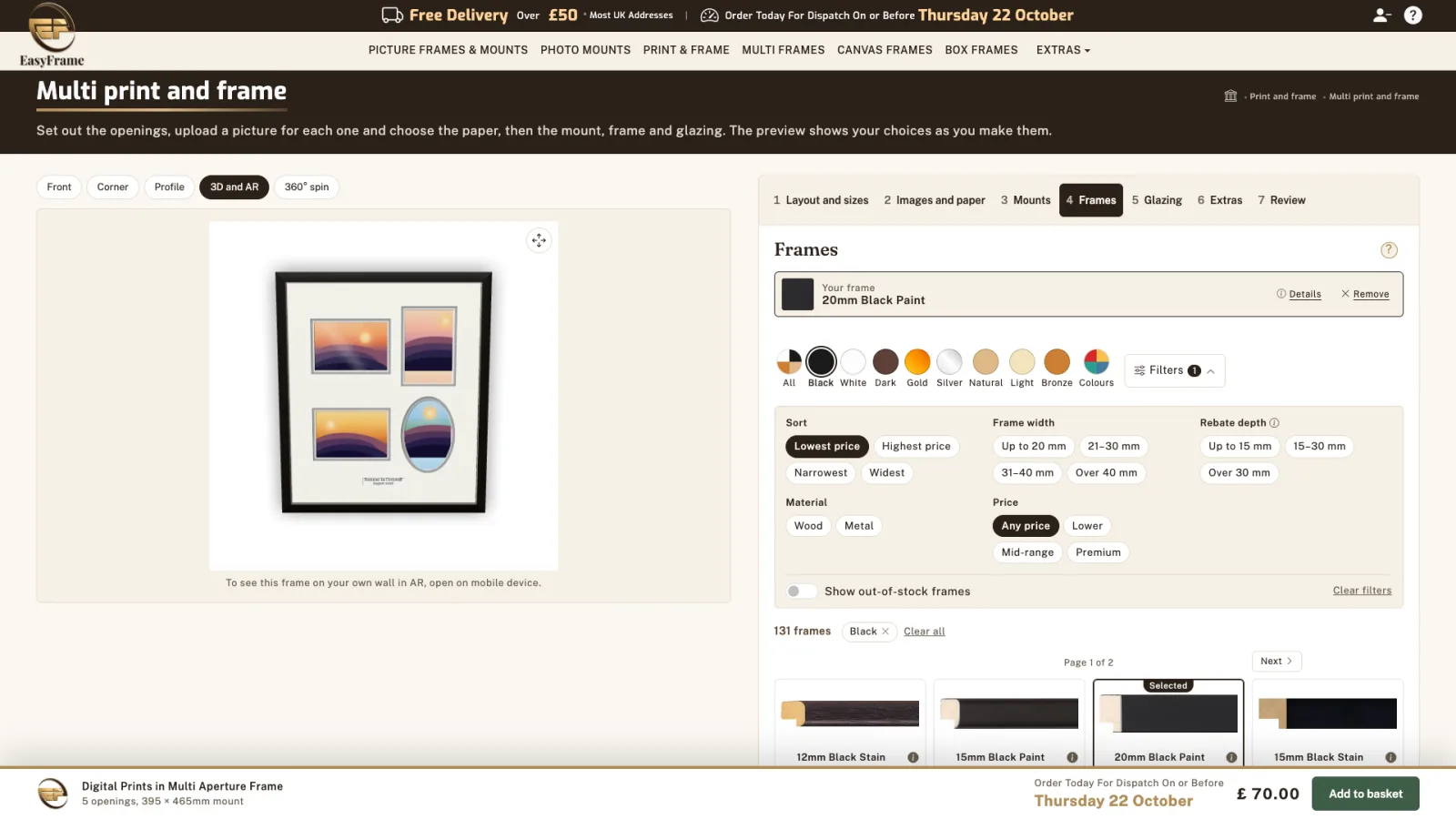Viewport: 1456px width, 819px height.
Task: Click the Rebate depth info icon
Action: click(x=1274, y=423)
